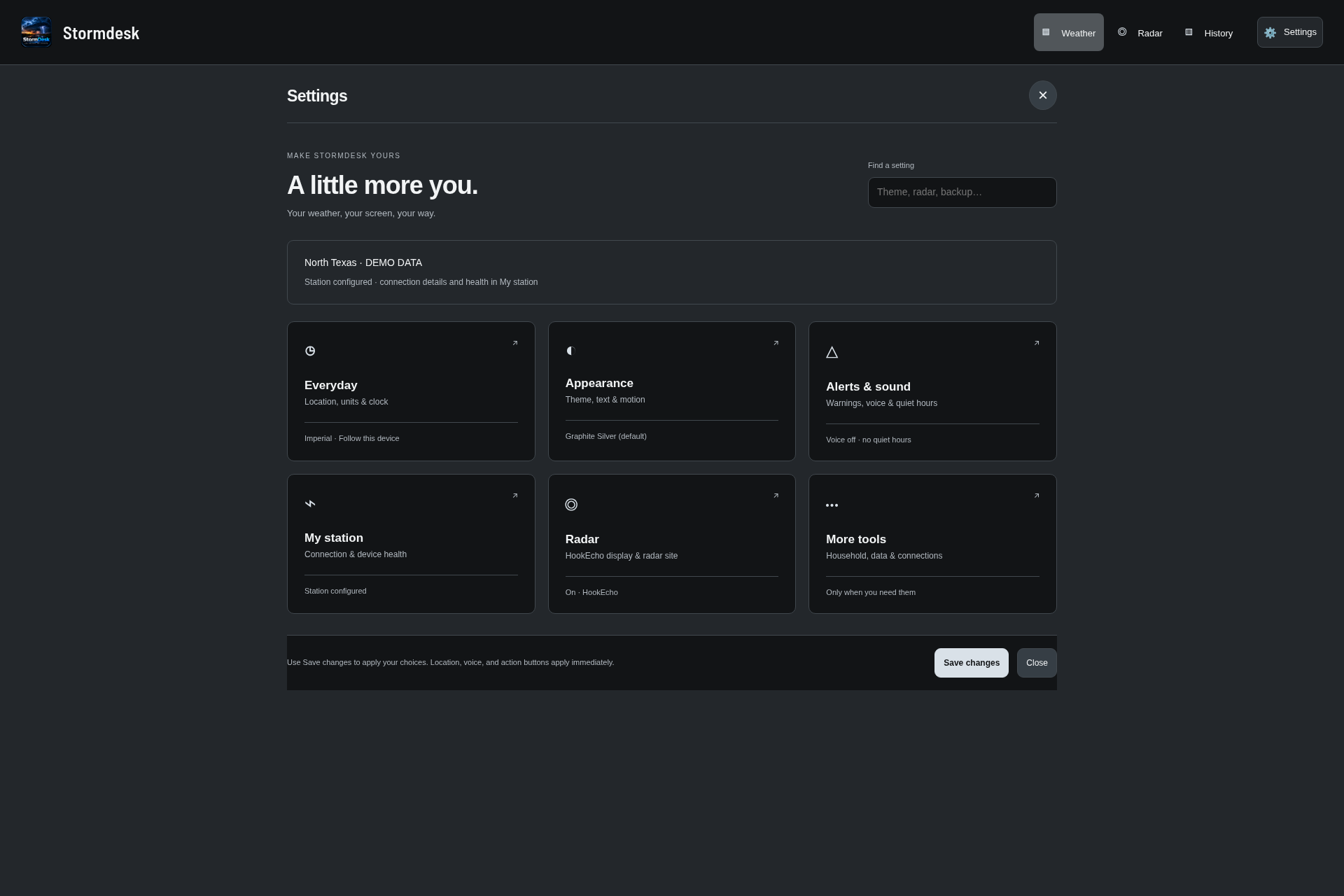
Task: Switch to the History tab
Action: (1209, 32)
